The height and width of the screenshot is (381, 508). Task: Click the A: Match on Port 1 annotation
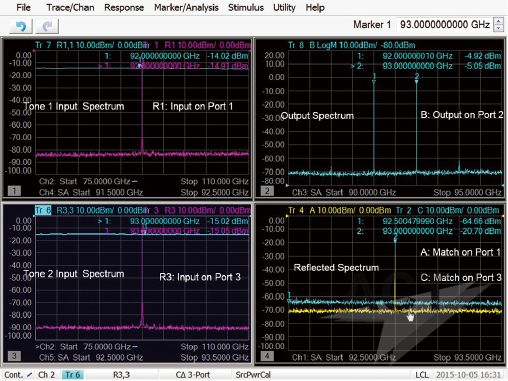[461, 252]
